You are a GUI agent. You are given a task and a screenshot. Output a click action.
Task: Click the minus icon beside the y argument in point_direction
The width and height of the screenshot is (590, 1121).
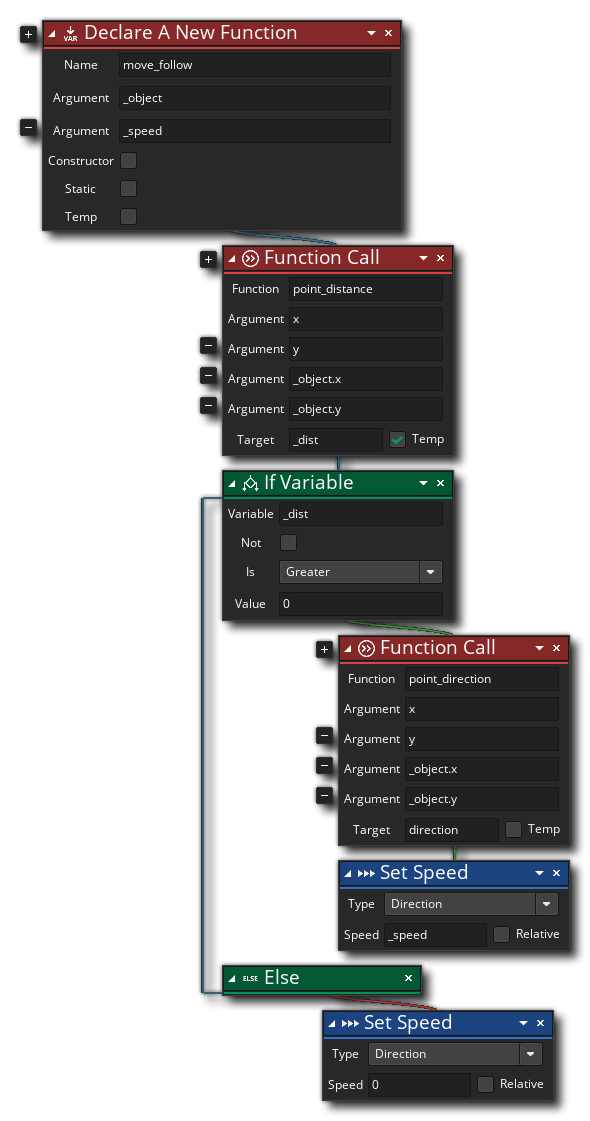(324, 736)
